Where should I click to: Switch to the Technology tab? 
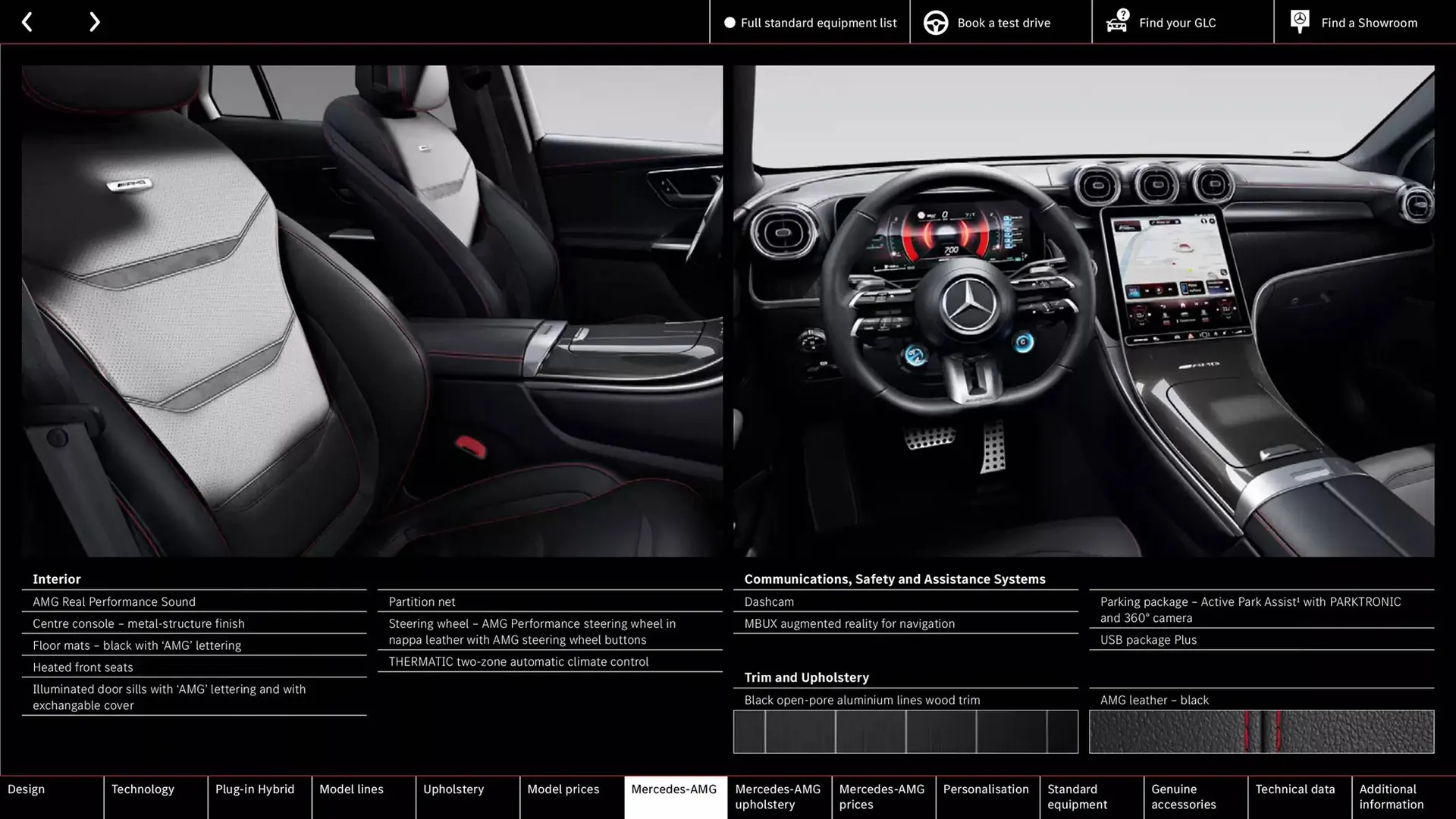(155, 797)
